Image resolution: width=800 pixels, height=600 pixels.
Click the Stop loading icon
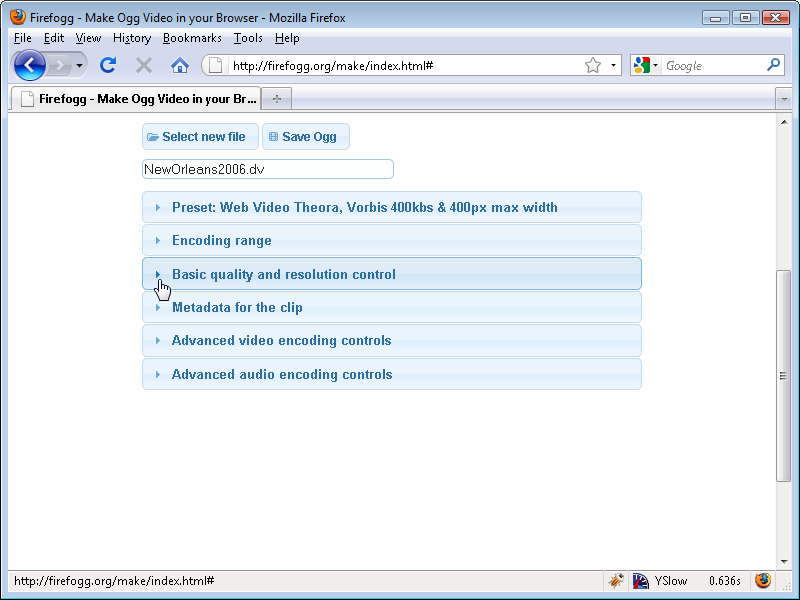[x=143, y=64]
